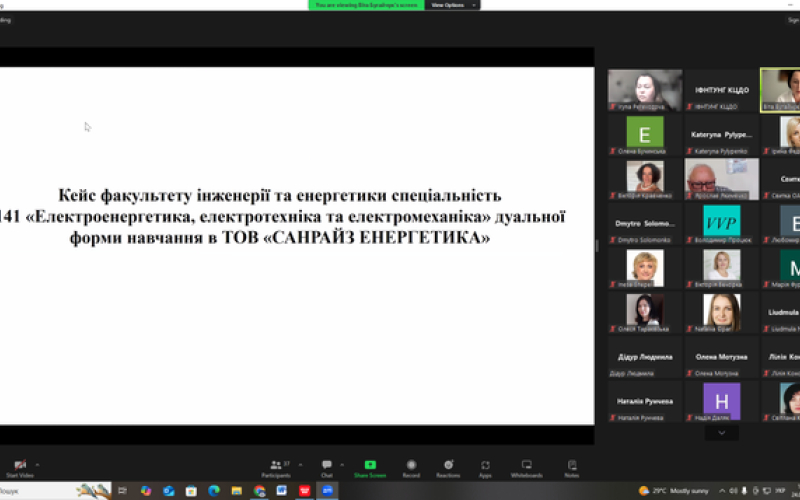Screen dimensions: 800x500
Task: Open Microsoft Word from the taskbar
Action: pos(282,491)
